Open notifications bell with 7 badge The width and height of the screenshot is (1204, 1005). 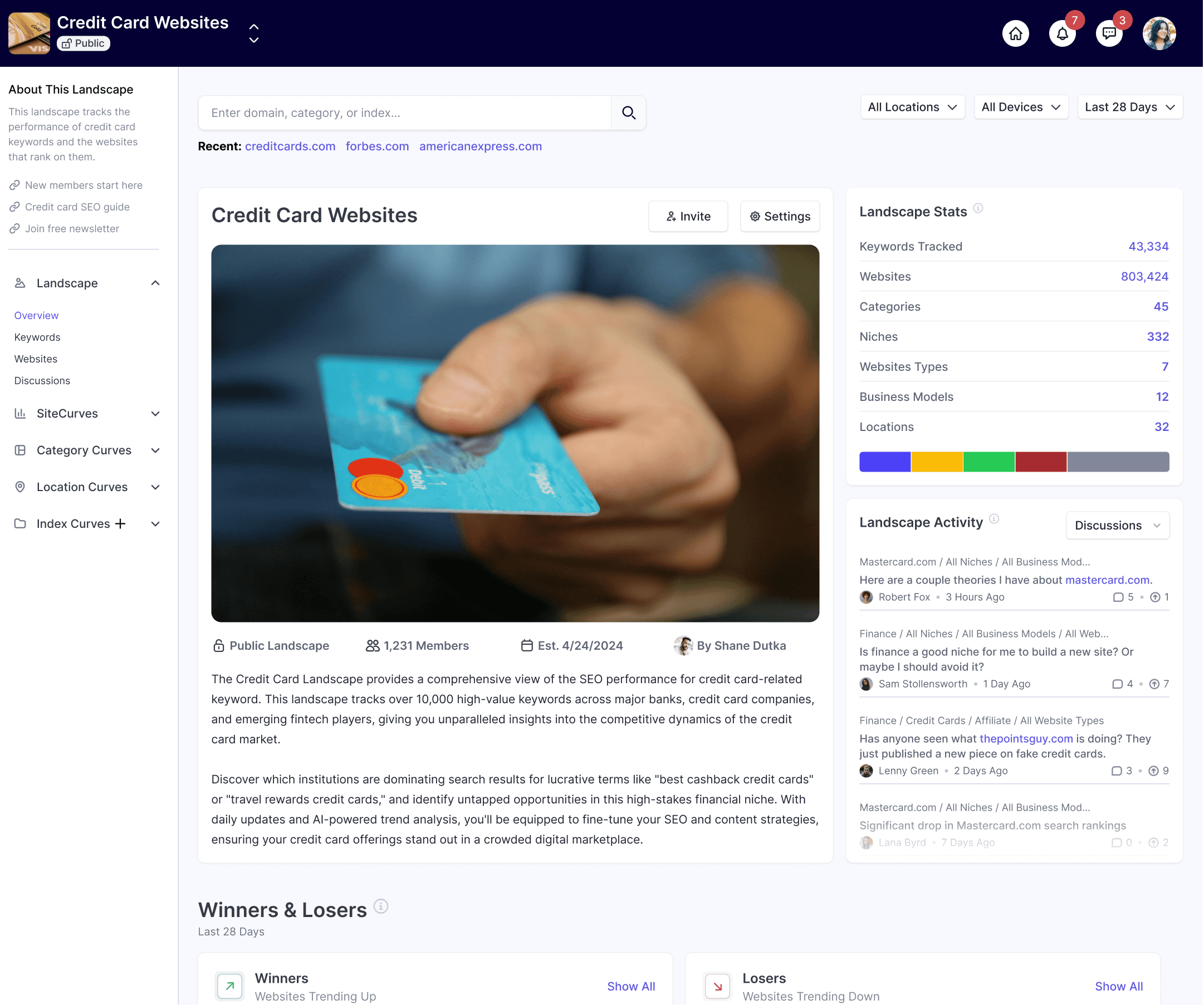pyautogui.click(x=1063, y=33)
